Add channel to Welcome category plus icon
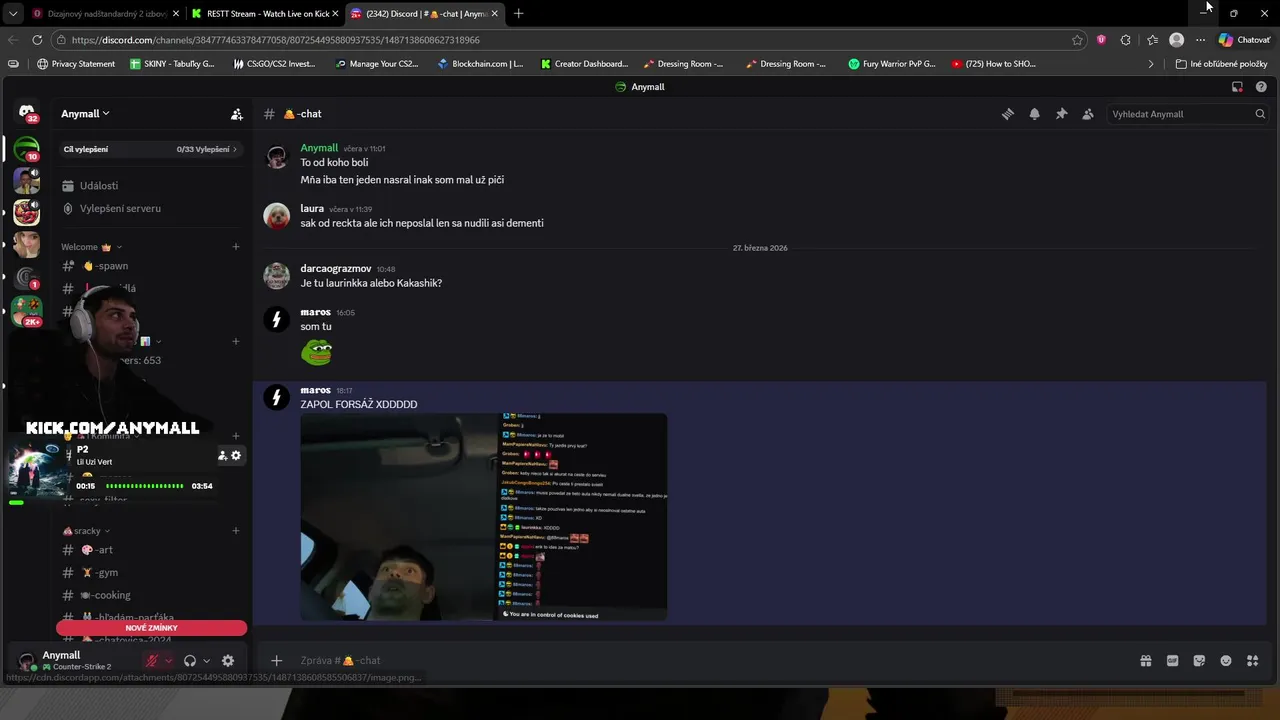This screenshot has height=720, width=1280. pyautogui.click(x=236, y=247)
